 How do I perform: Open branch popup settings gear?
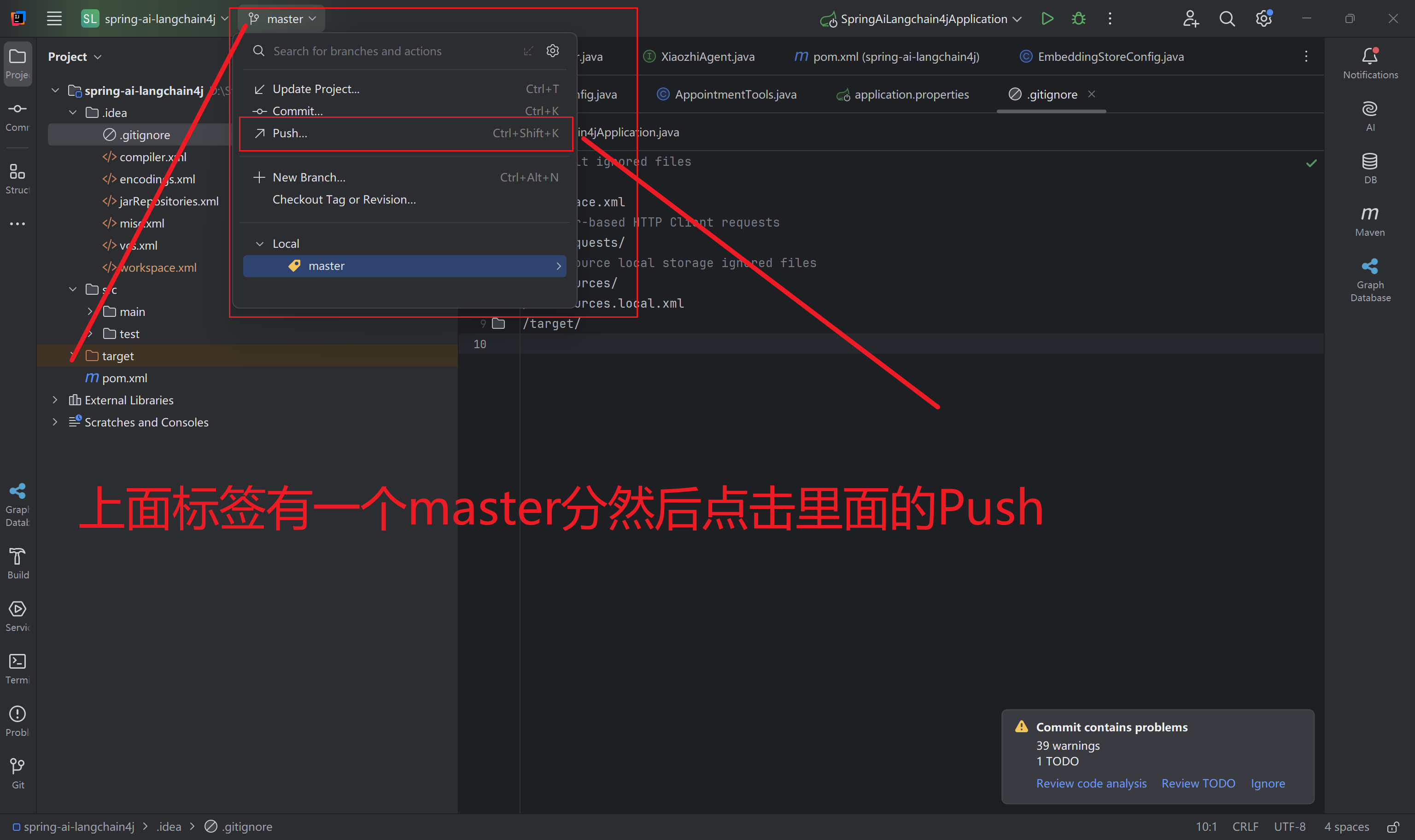(552, 51)
